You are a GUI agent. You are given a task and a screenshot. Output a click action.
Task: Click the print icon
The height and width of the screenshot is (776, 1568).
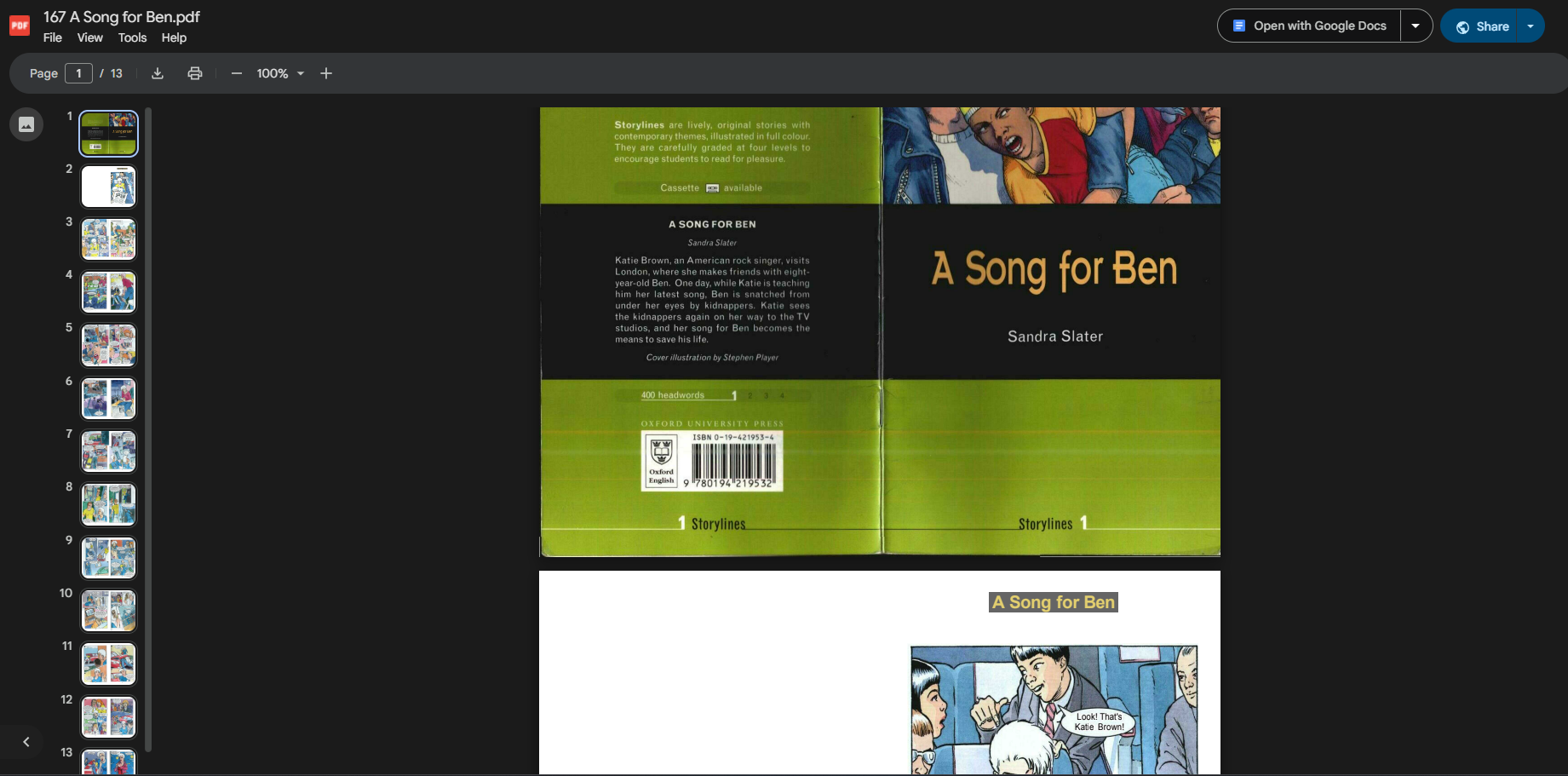[195, 73]
